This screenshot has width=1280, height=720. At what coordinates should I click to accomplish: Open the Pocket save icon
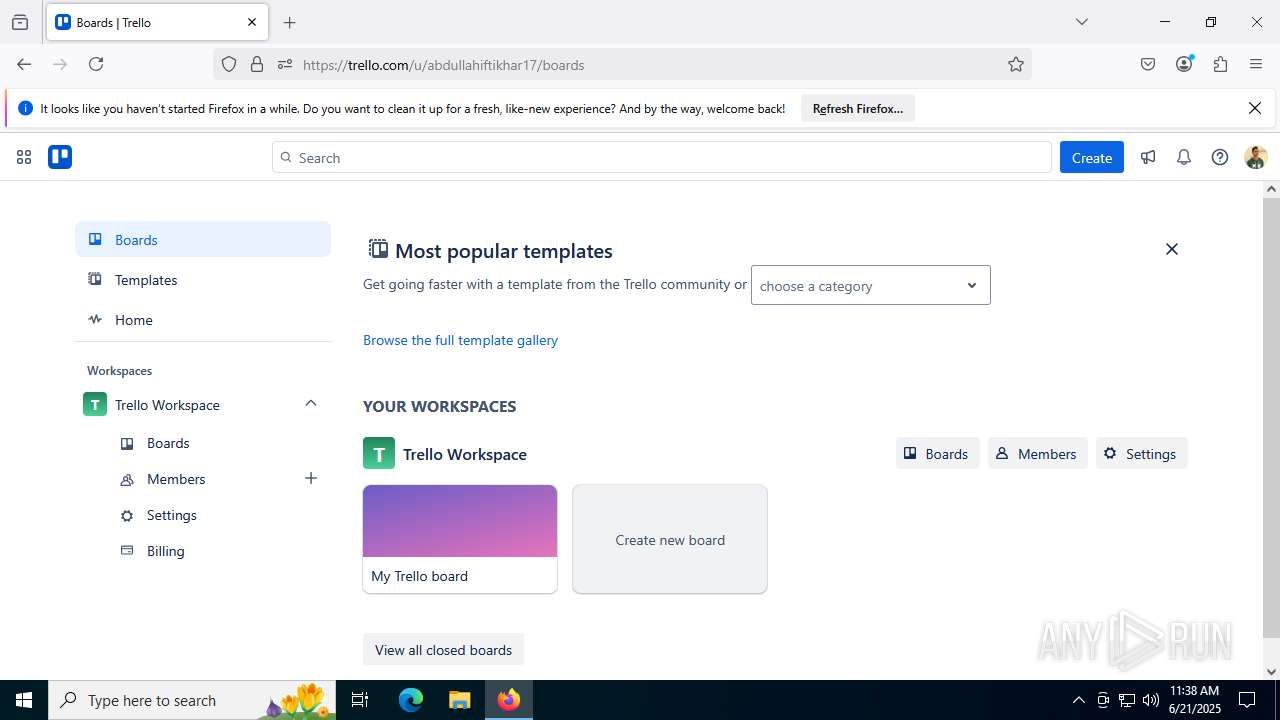pos(1148,64)
